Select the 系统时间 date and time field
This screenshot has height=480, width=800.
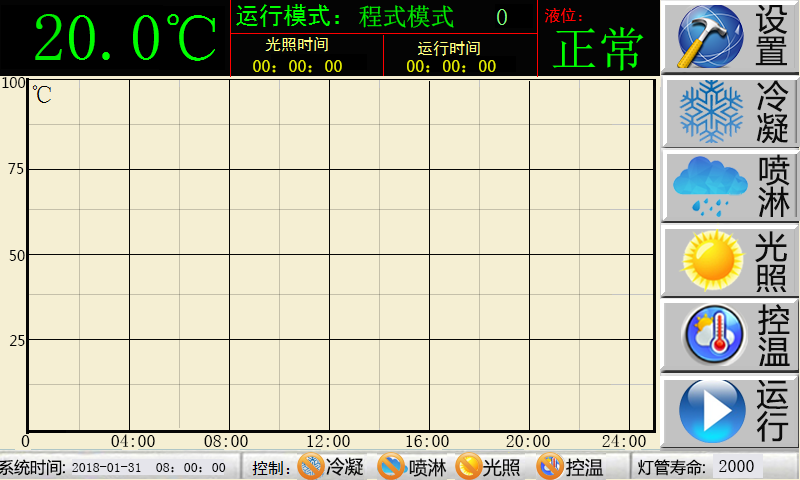[x=148, y=467]
